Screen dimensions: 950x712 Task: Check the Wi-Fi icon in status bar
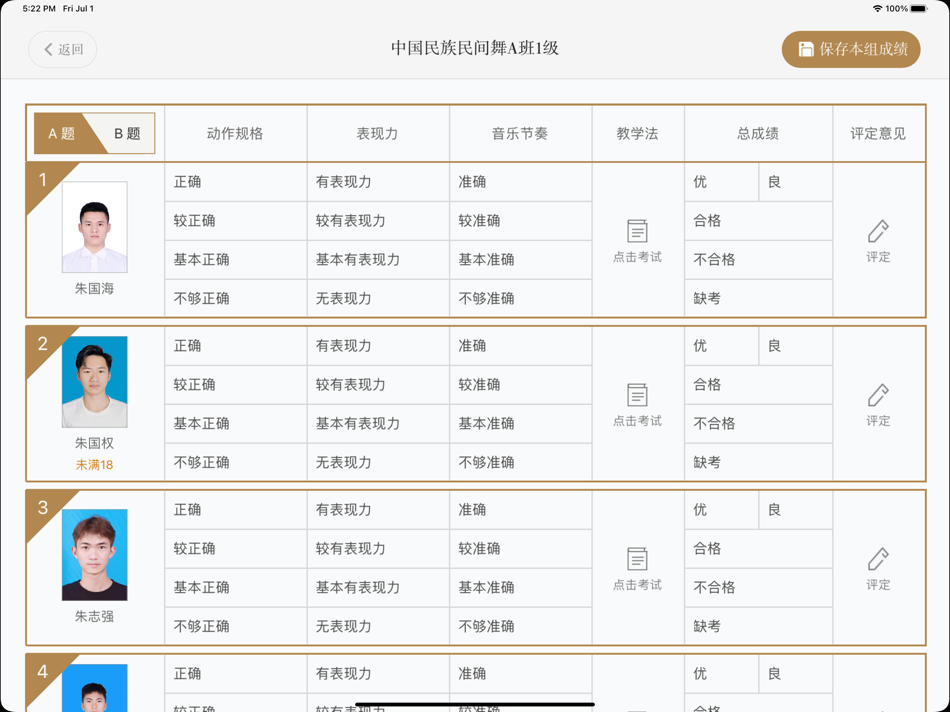coord(877,8)
